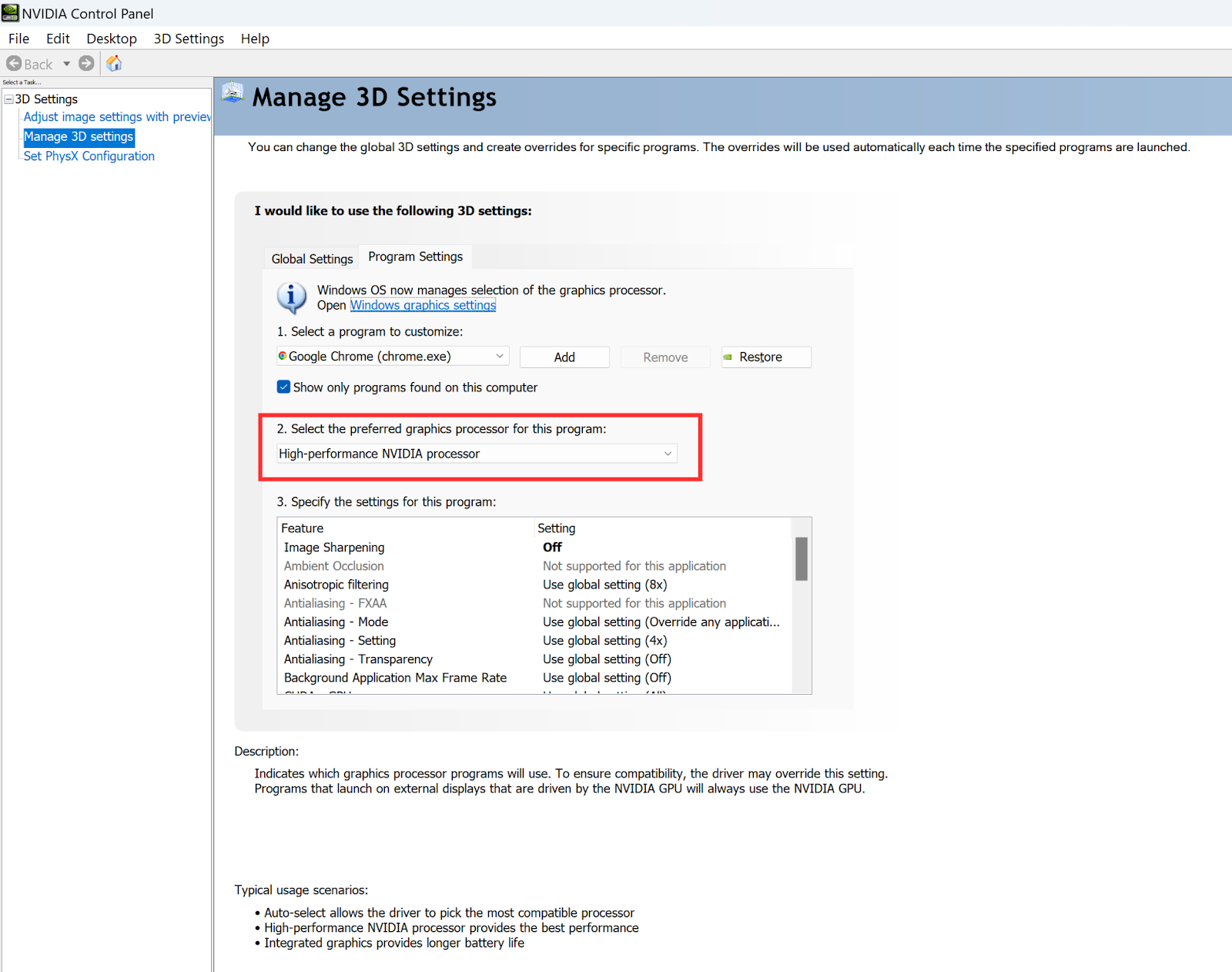1232x972 pixels.
Task: Open the program selection dropdown
Action: [x=393, y=356]
